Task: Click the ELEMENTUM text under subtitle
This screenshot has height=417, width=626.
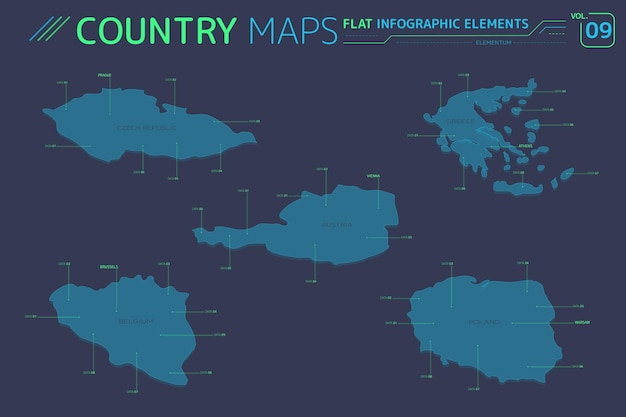Action: (x=493, y=42)
